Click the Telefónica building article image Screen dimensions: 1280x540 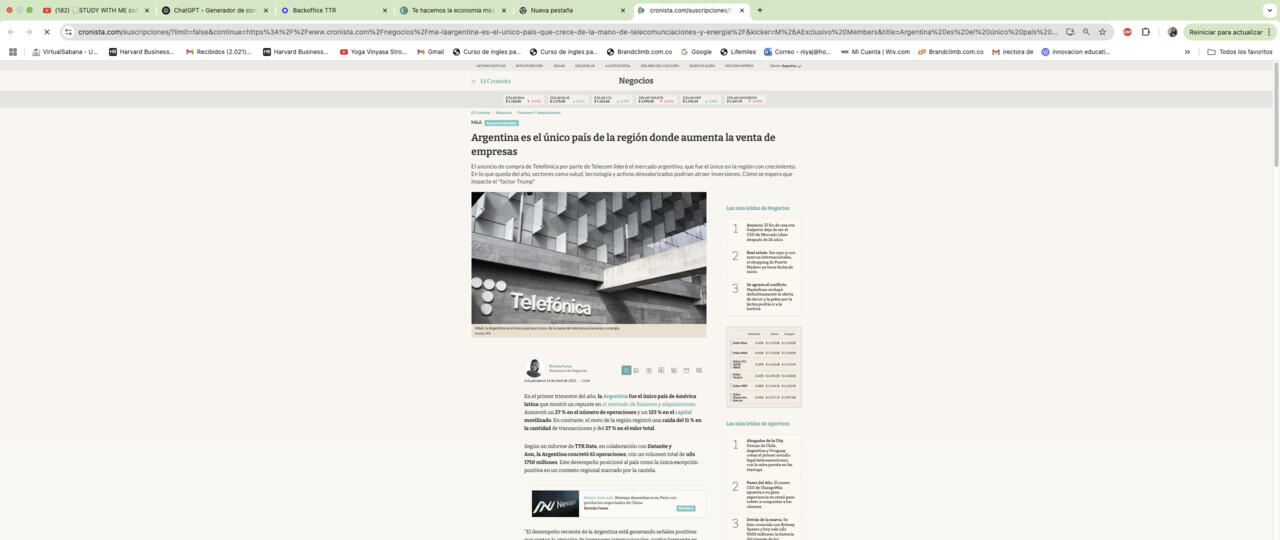(x=588, y=258)
